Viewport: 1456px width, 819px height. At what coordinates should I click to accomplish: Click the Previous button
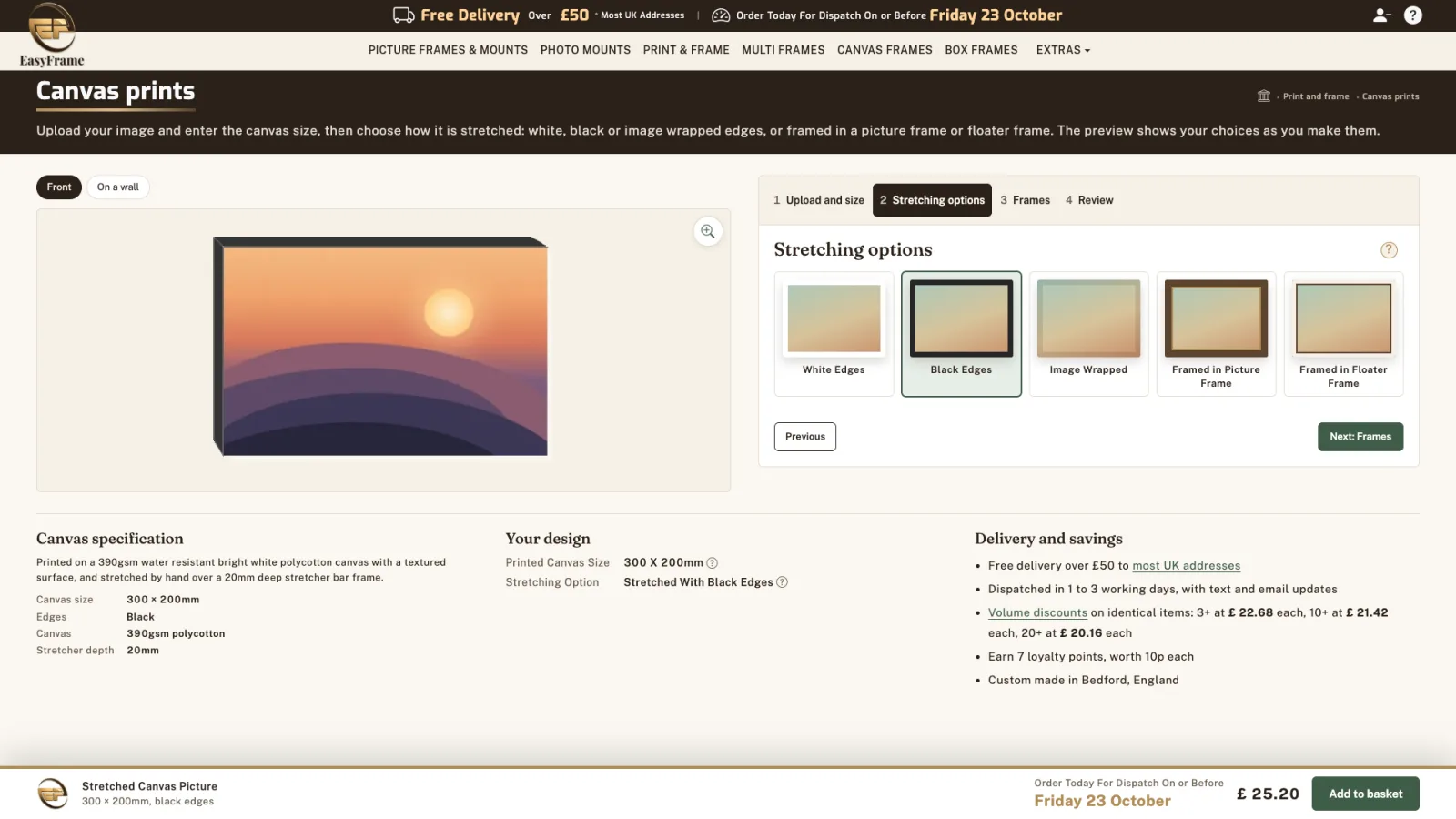click(x=805, y=437)
